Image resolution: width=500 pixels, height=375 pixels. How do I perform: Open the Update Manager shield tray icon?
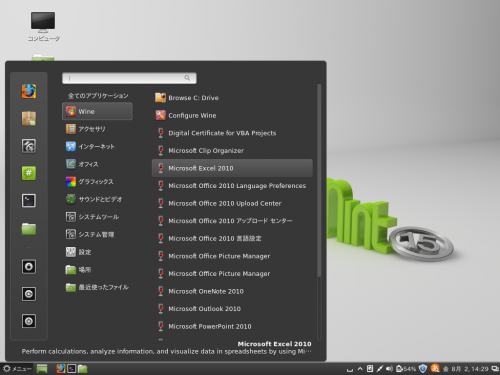(423, 369)
